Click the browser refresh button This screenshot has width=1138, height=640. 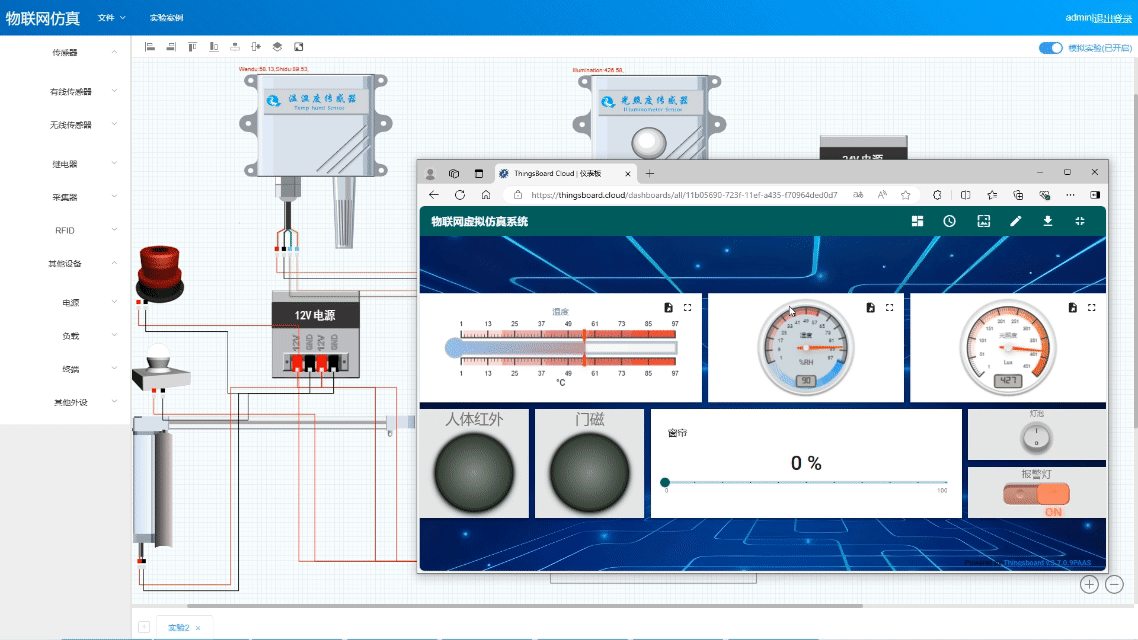(460, 195)
